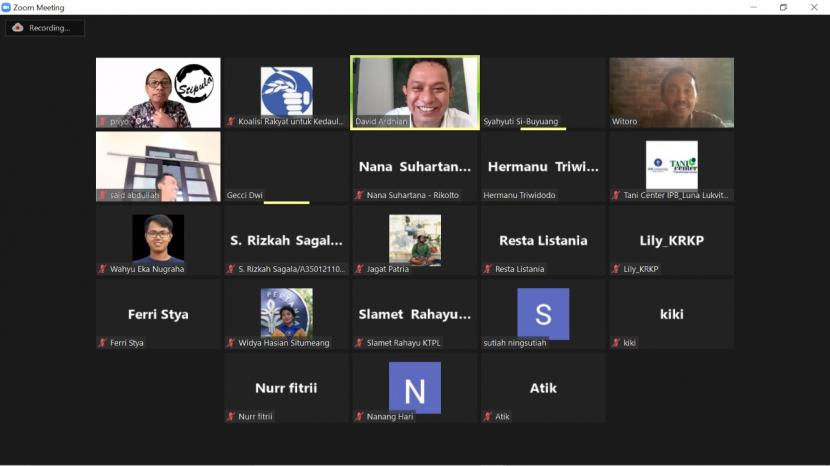Click muted mic icon next to Nanang Hari
Image resolution: width=830 pixels, height=466 pixels.
[359, 417]
